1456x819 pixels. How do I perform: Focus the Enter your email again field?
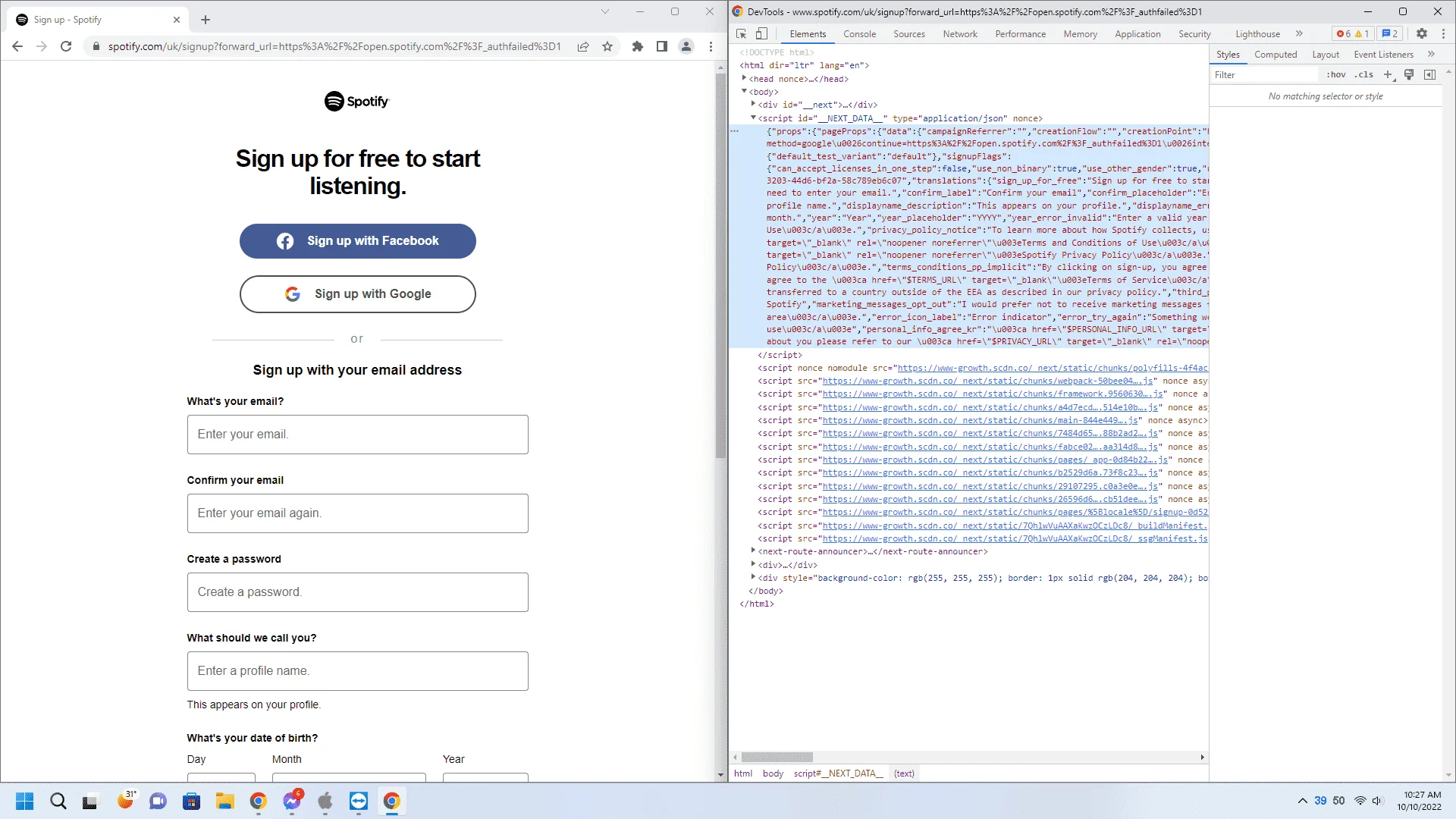click(x=358, y=513)
